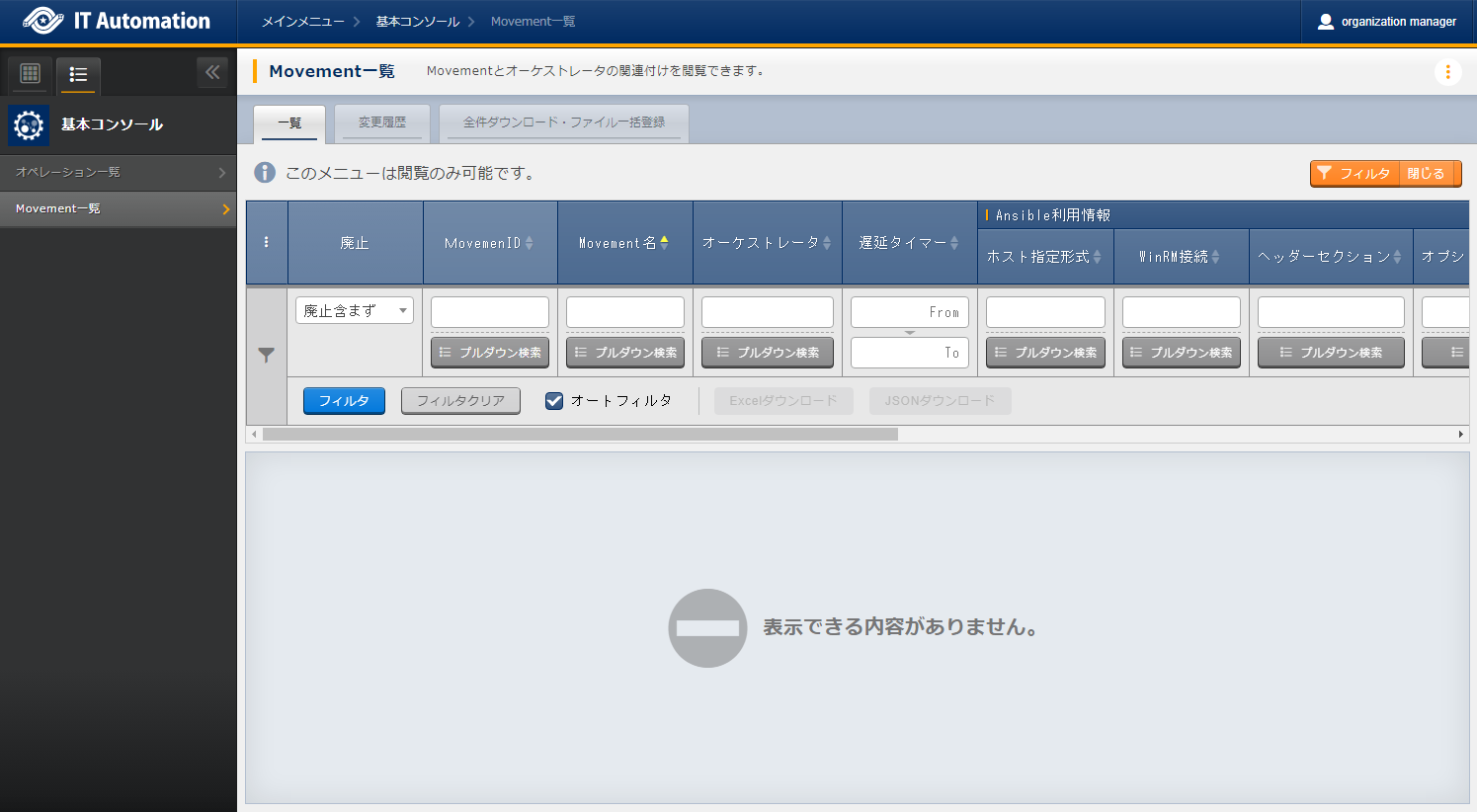Close the filter panel with 閉じる toggle
This screenshot has width=1477, height=812.
(x=1426, y=174)
